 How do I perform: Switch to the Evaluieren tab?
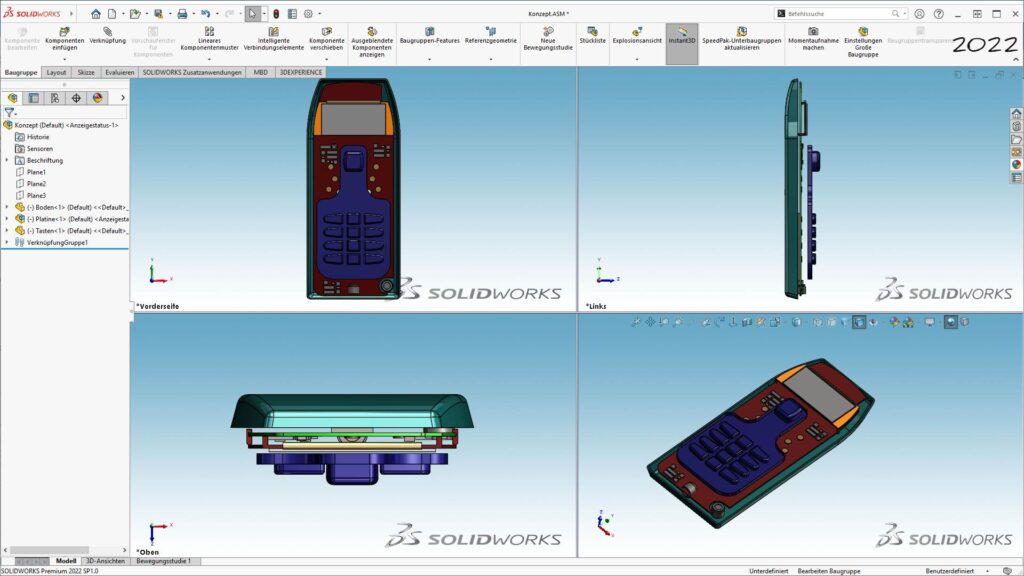point(118,73)
